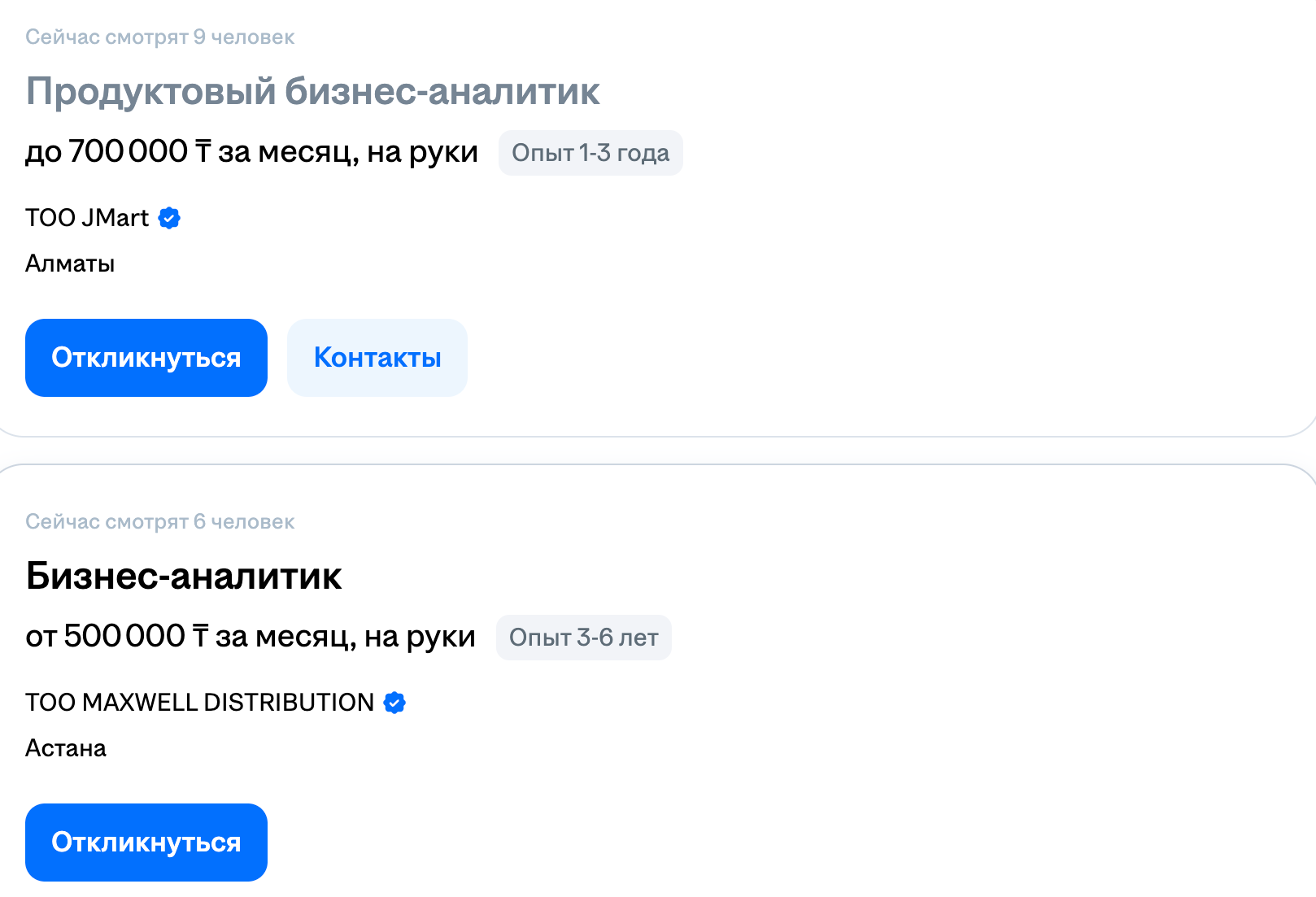Click the Опыт 3-6 лет experience tag
The height and width of the screenshot is (897, 1316).
pyautogui.click(x=583, y=638)
